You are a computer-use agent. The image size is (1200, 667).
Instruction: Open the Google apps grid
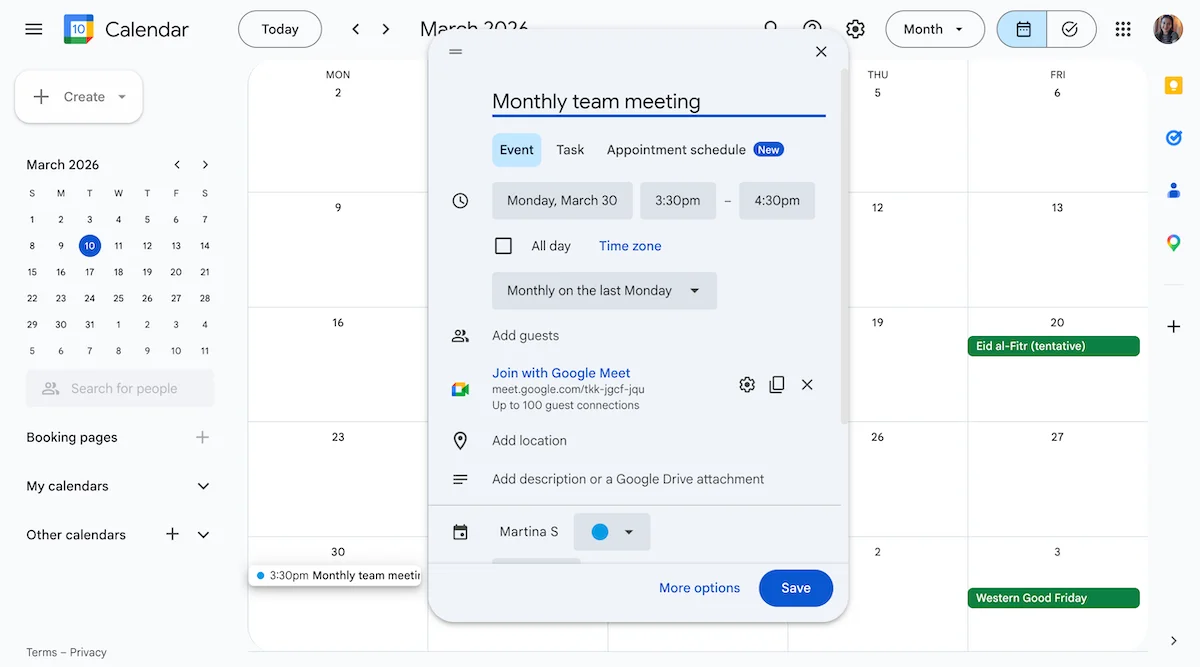(x=1123, y=29)
